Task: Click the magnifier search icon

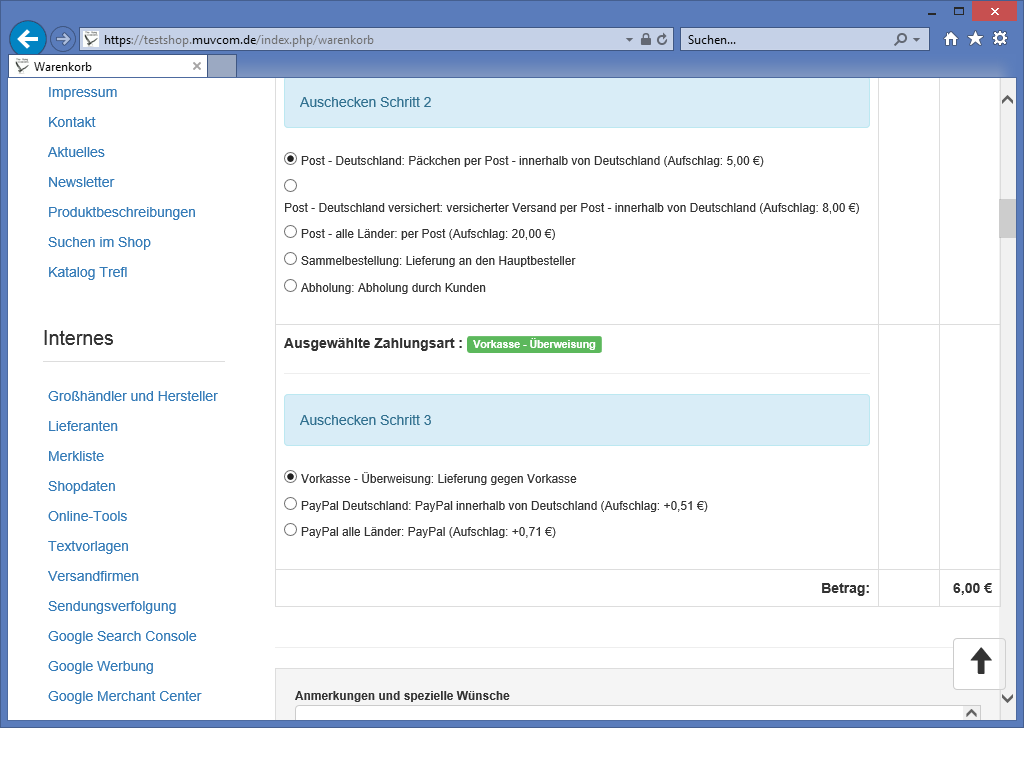Action: coord(901,39)
